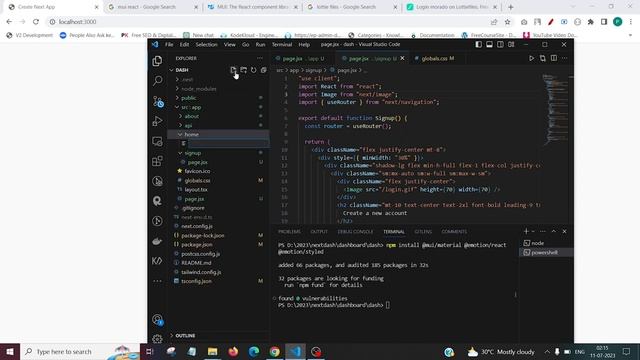The height and width of the screenshot is (360, 640).
Task: Open Windows Start menu
Action: click(10, 351)
